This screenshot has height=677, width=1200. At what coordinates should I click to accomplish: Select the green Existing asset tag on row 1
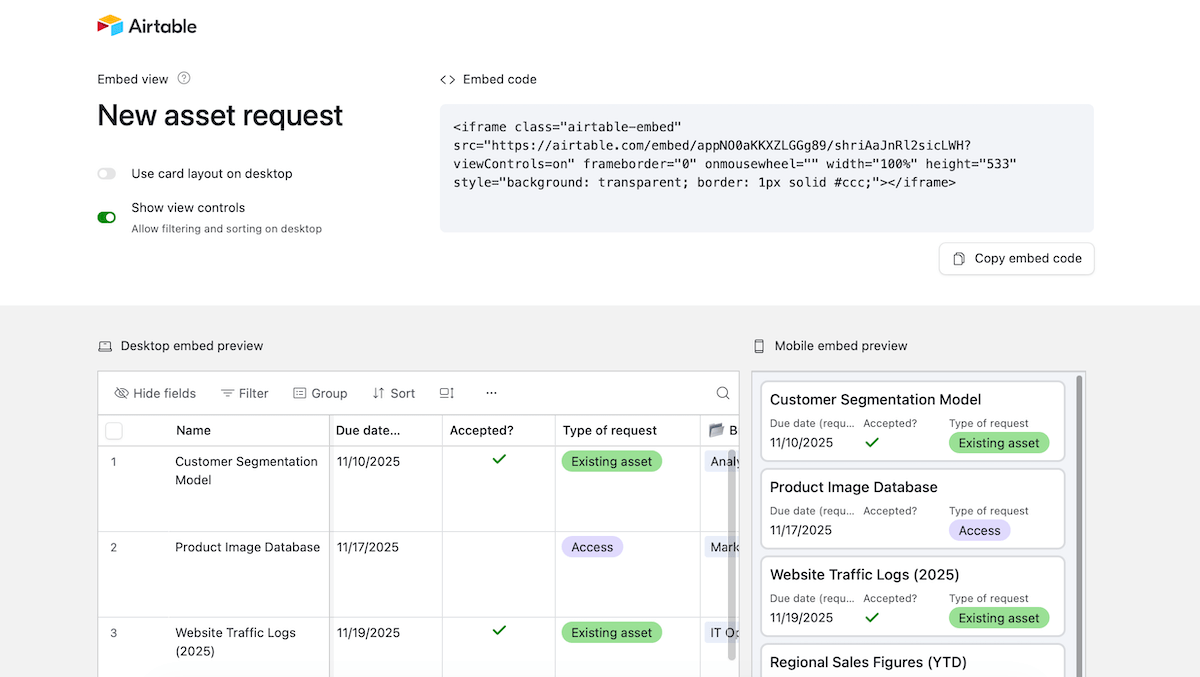pos(611,461)
